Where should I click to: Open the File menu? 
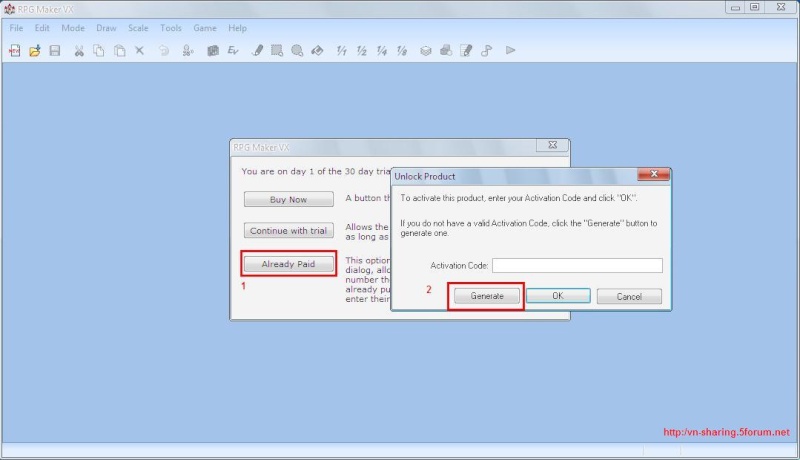point(16,28)
